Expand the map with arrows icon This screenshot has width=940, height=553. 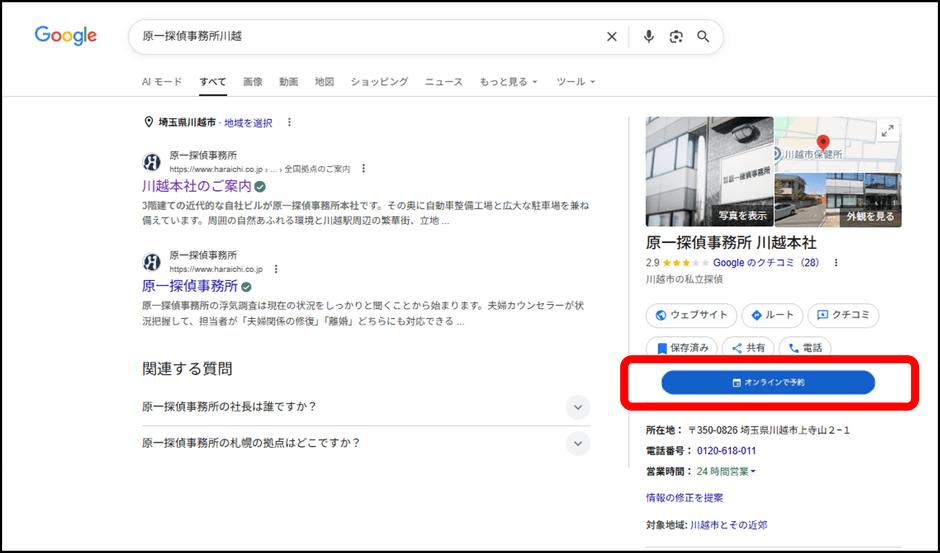(x=887, y=131)
